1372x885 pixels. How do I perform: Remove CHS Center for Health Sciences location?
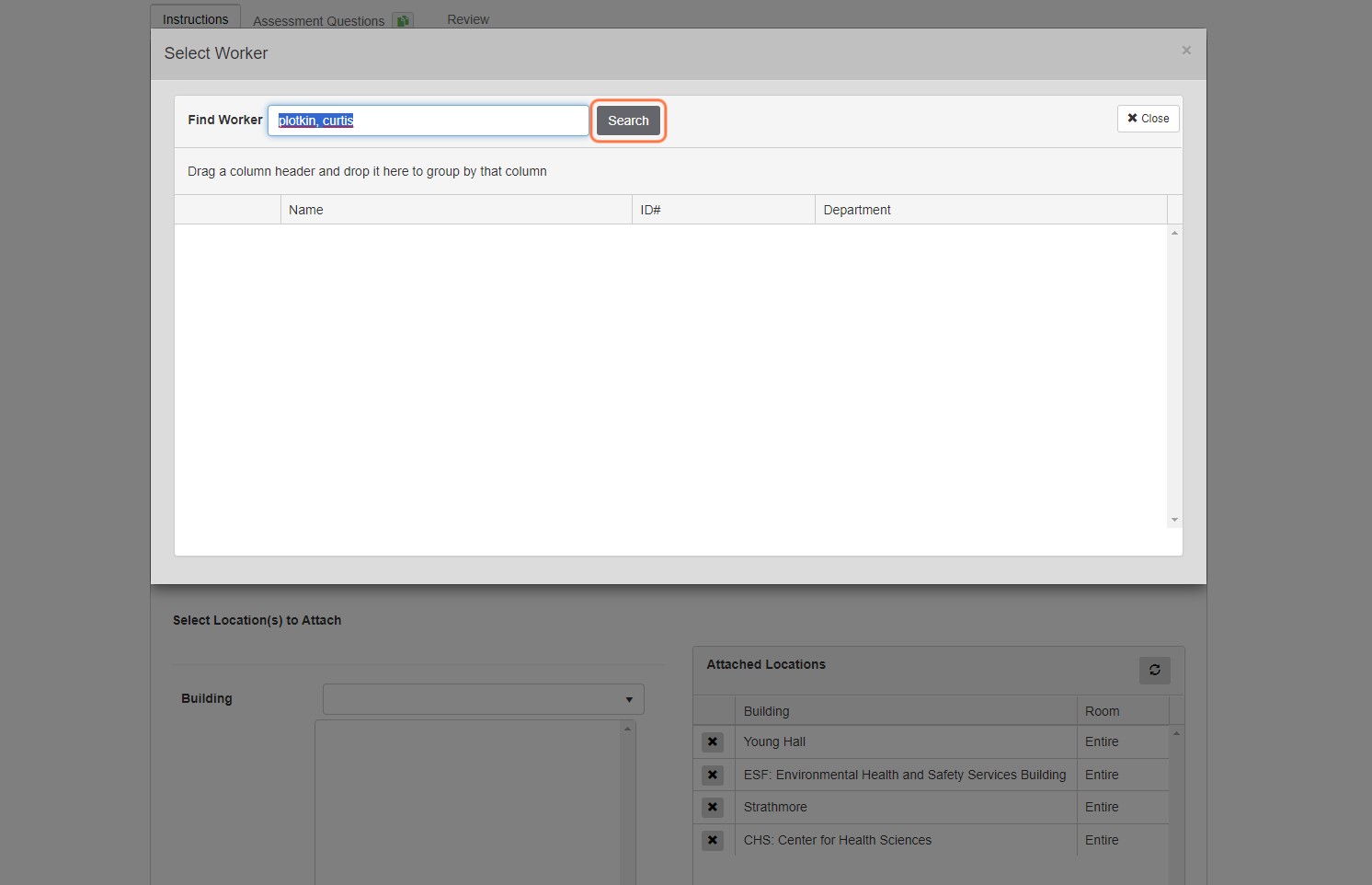(x=713, y=840)
